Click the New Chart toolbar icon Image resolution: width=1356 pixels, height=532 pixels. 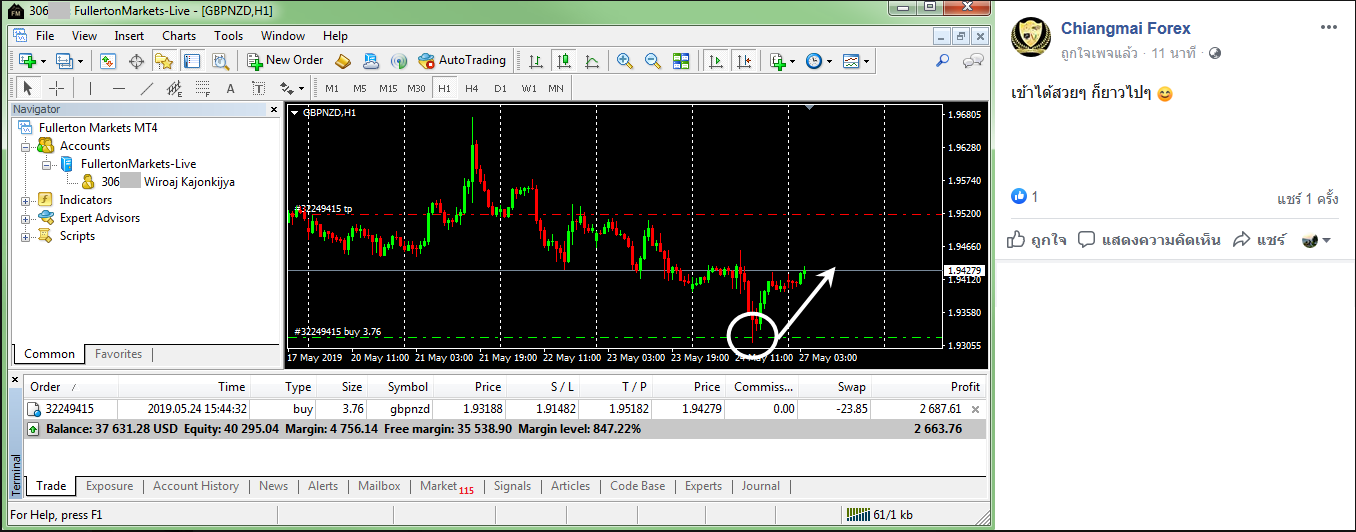tap(25, 61)
